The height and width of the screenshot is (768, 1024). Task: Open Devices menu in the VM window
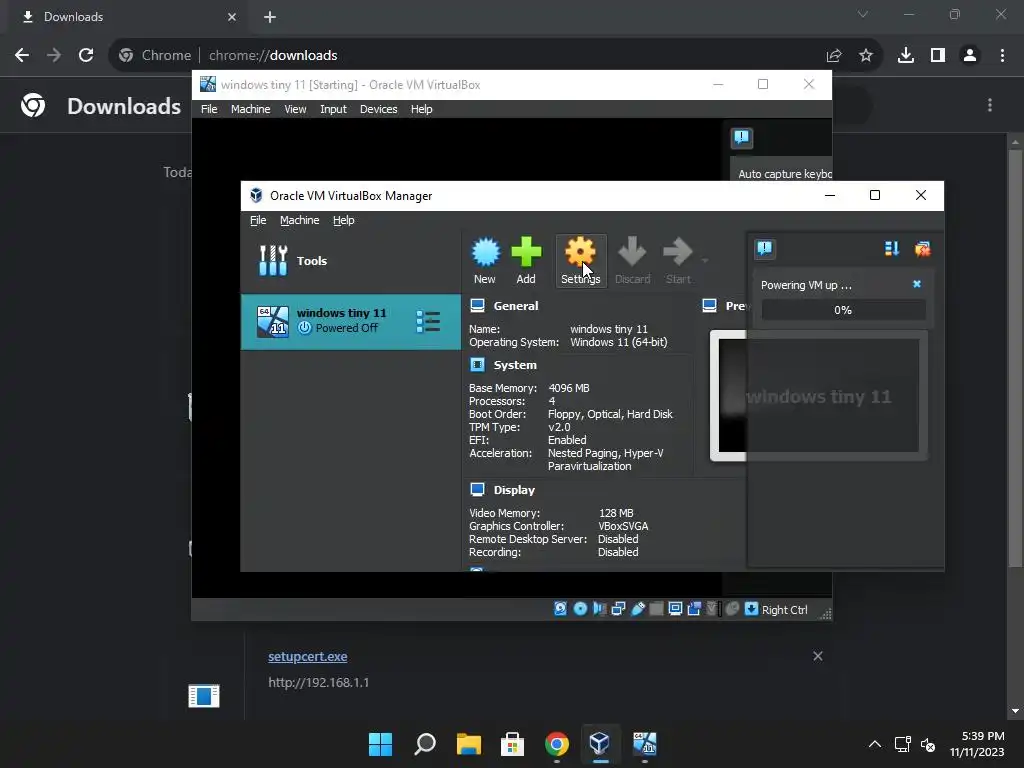tap(379, 109)
